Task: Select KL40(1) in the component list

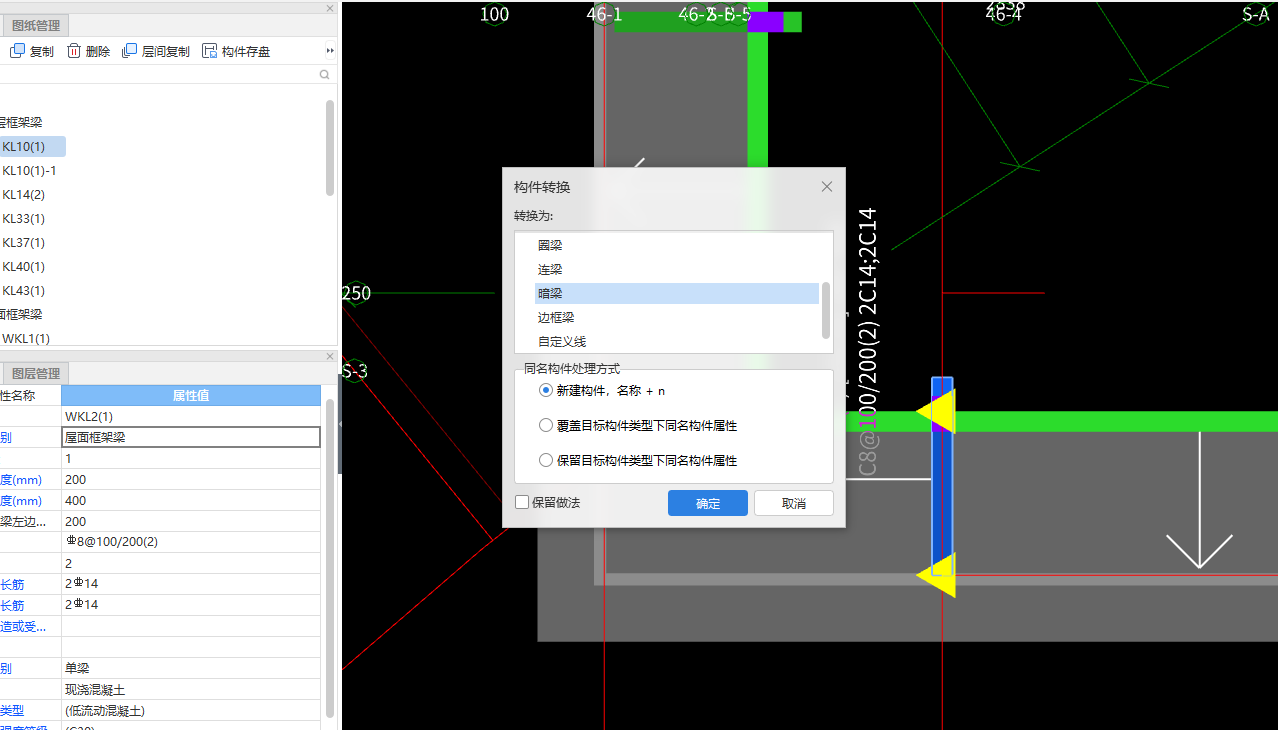Action: [24, 267]
